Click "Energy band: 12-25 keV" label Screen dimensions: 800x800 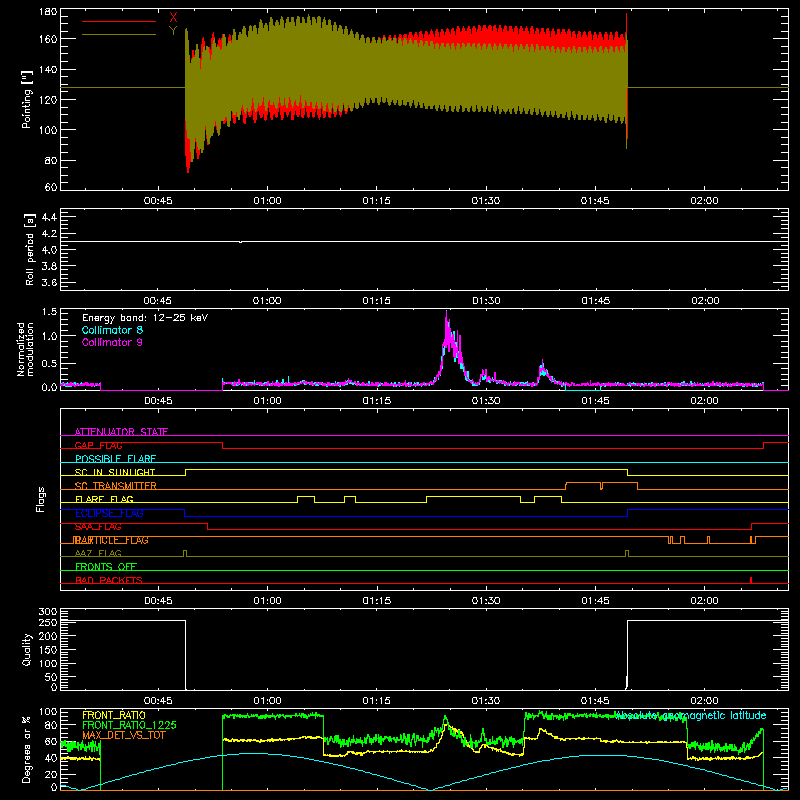point(145,318)
